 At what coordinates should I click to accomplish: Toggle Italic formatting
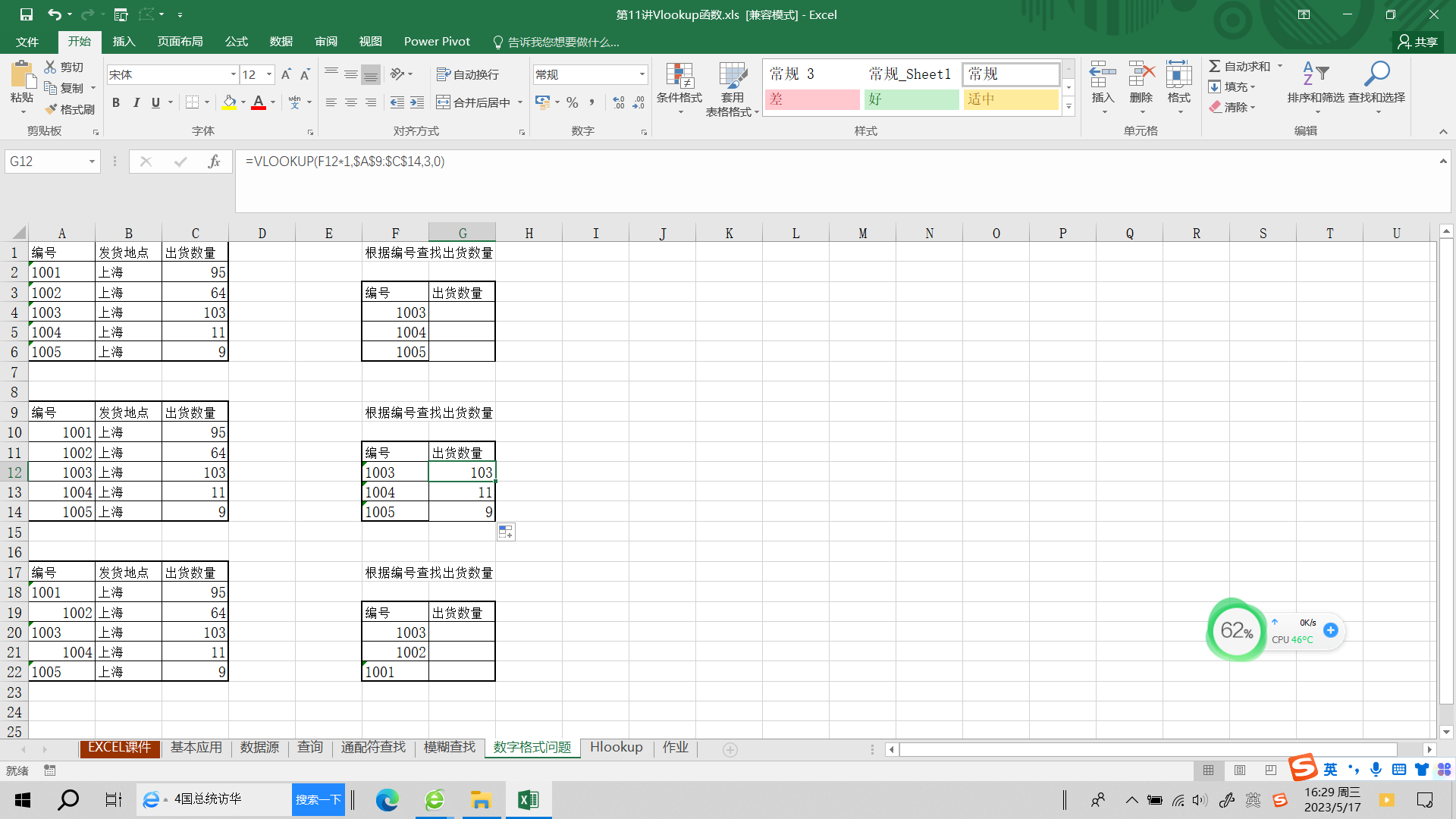coord(136,102)
